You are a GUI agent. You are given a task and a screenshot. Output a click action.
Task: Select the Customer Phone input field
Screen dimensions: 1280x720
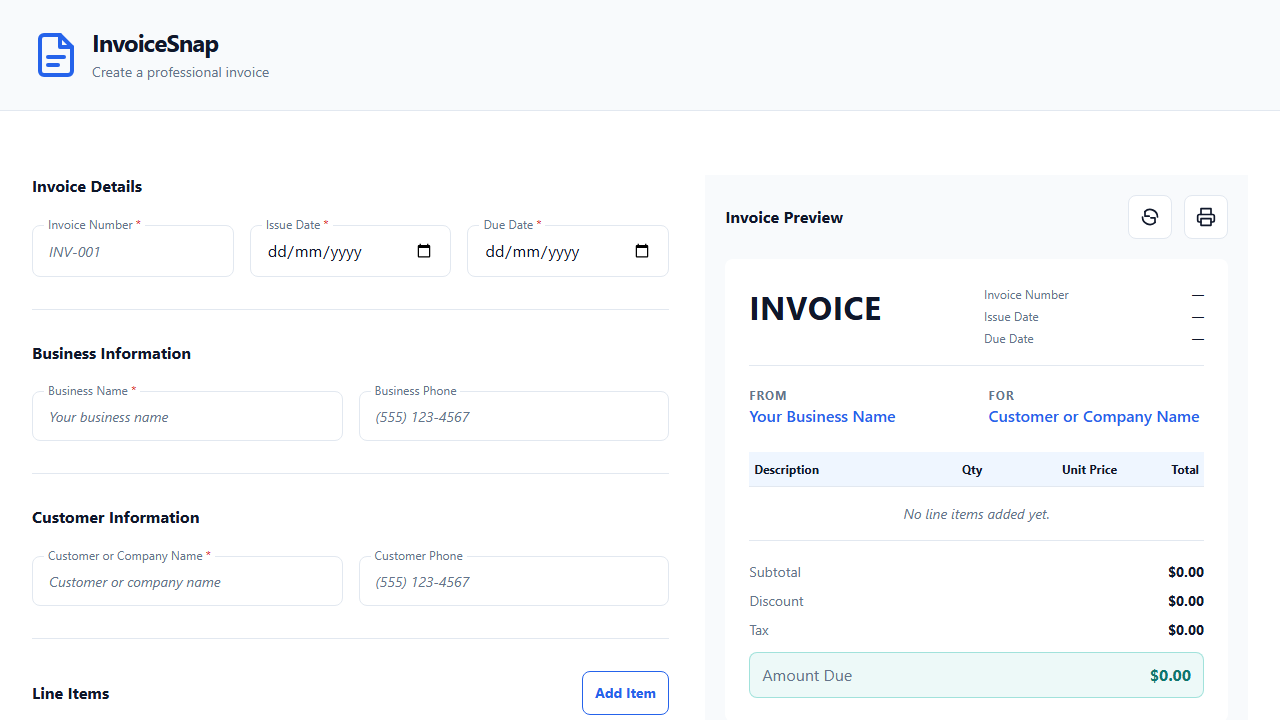tap(514, 581)
